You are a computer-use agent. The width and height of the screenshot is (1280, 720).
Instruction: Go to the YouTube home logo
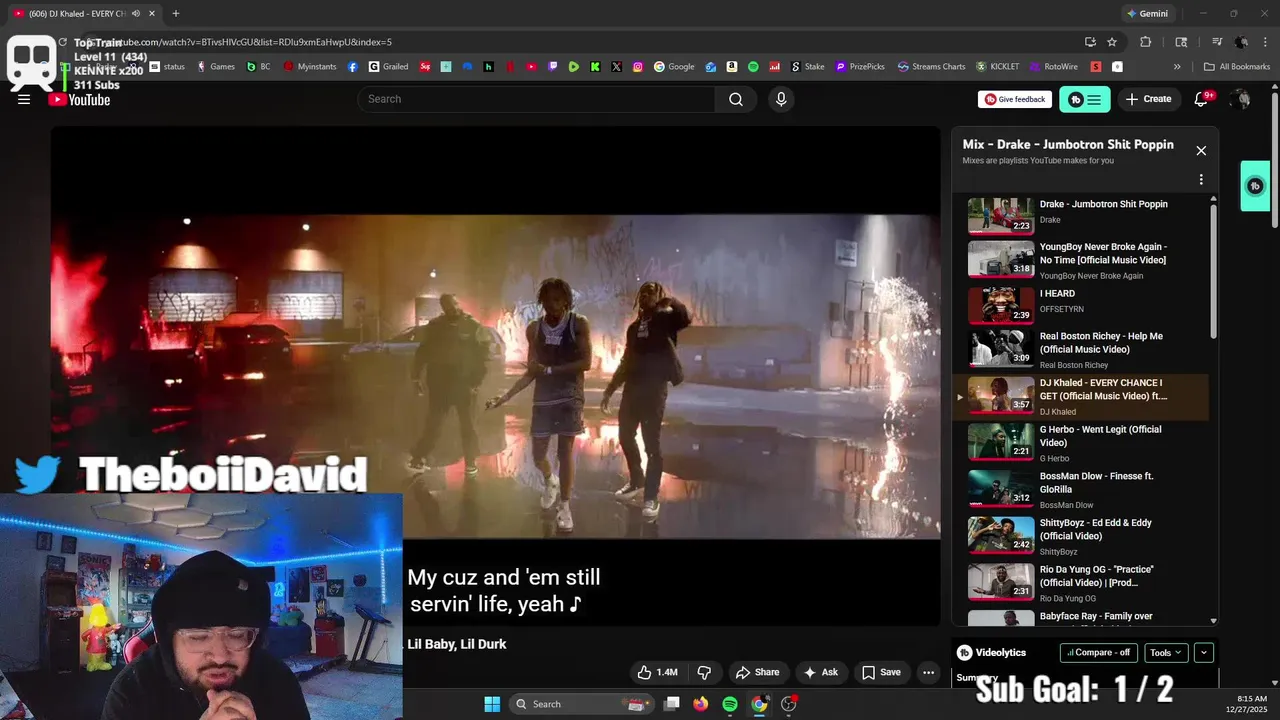point(80,99)
